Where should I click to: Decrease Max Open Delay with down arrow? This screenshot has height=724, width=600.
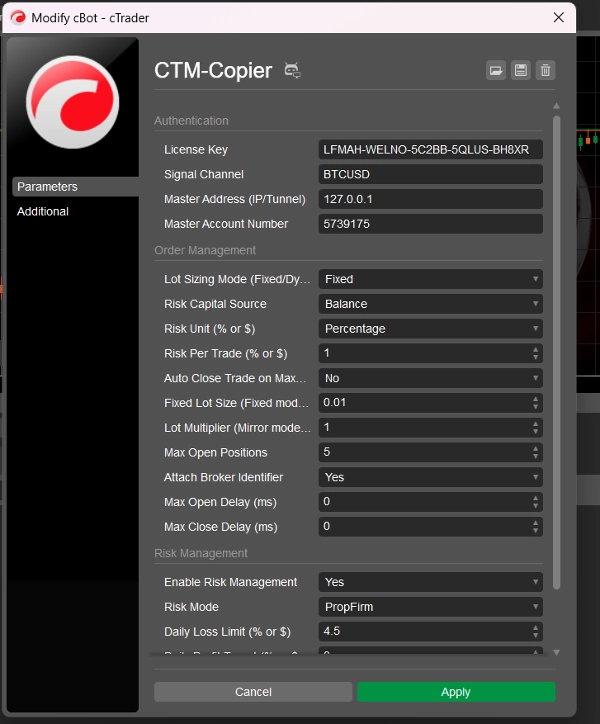(x=535, y=506)
